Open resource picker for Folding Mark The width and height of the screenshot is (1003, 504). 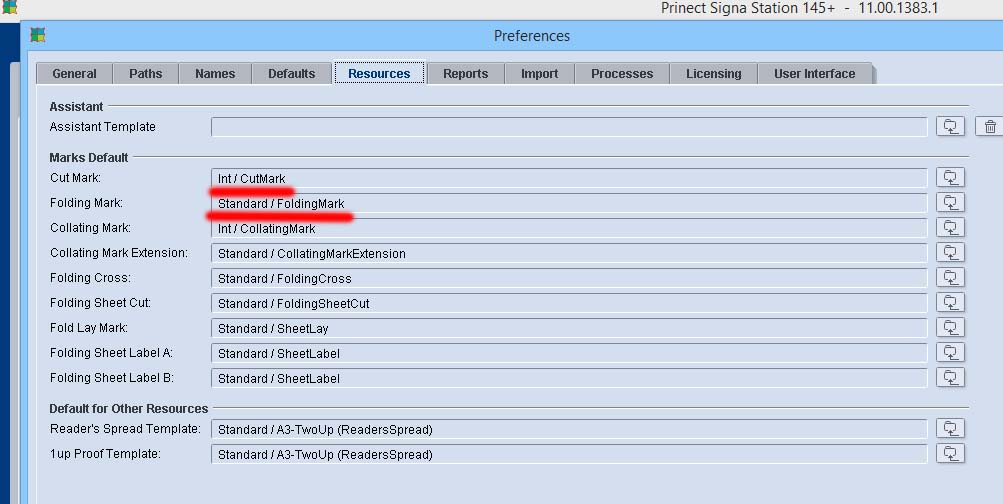pyautogui.click(x=950, y=202)
